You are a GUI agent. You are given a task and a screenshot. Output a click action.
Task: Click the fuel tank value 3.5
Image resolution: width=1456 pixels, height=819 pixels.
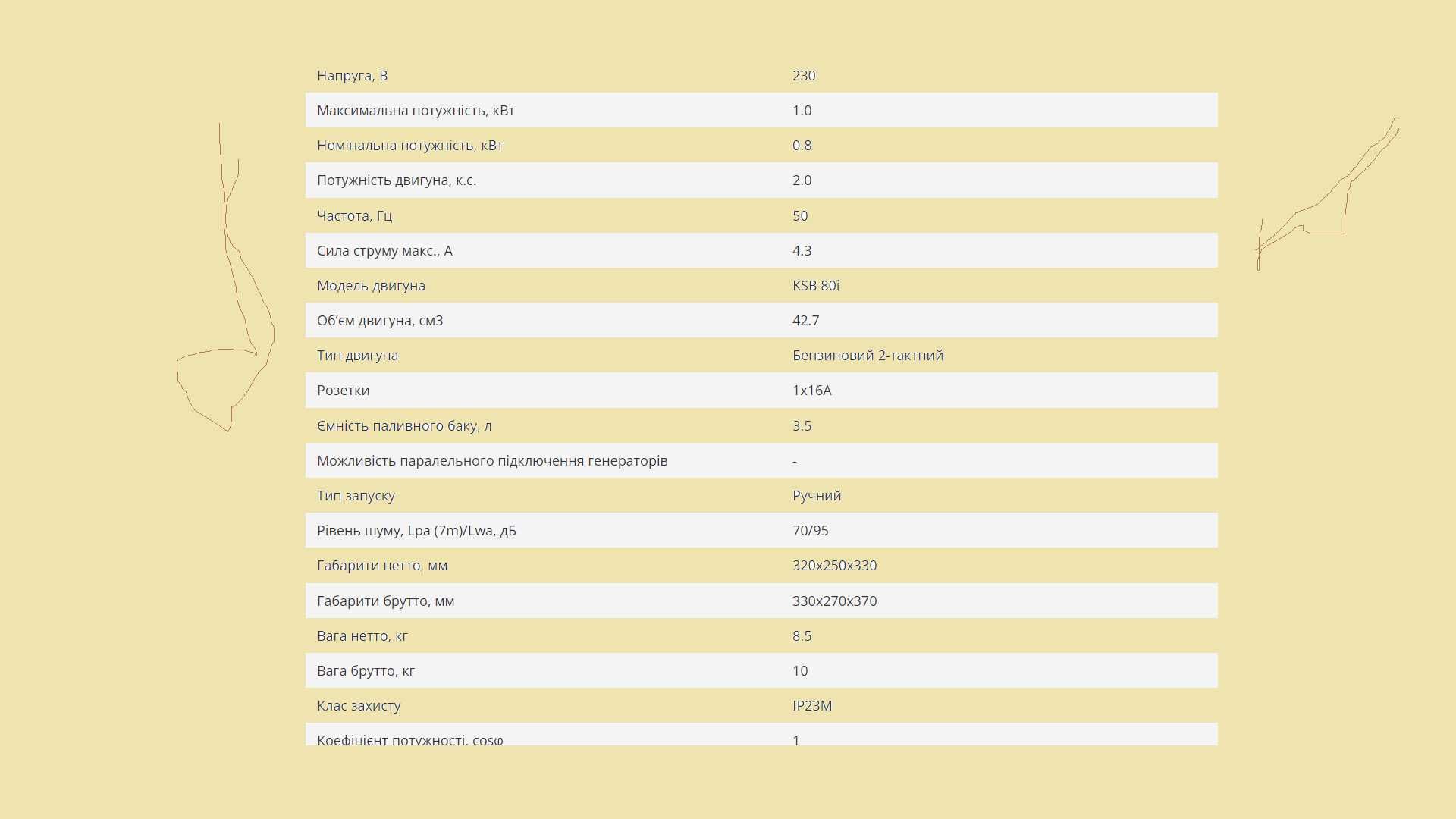click(x=802, y=426)
